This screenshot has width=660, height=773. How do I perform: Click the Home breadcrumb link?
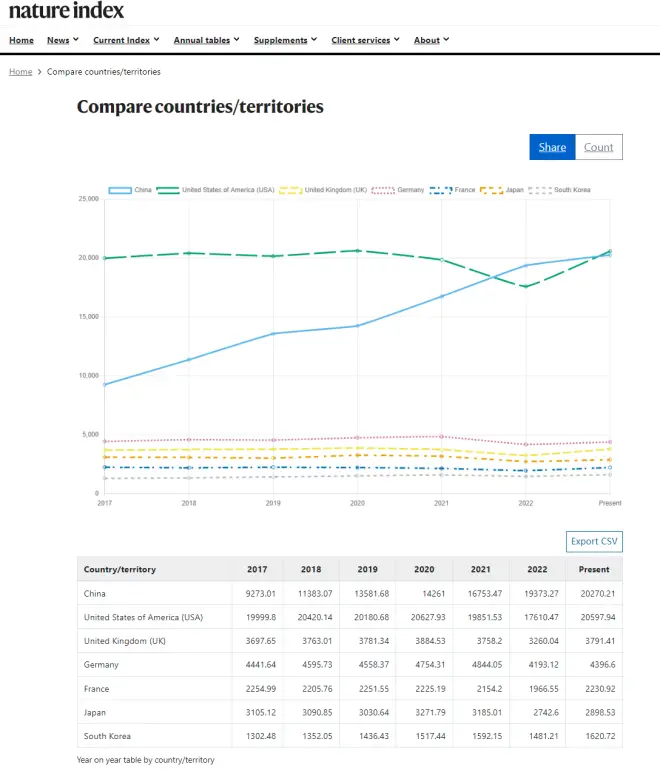[x=20, y=72]
